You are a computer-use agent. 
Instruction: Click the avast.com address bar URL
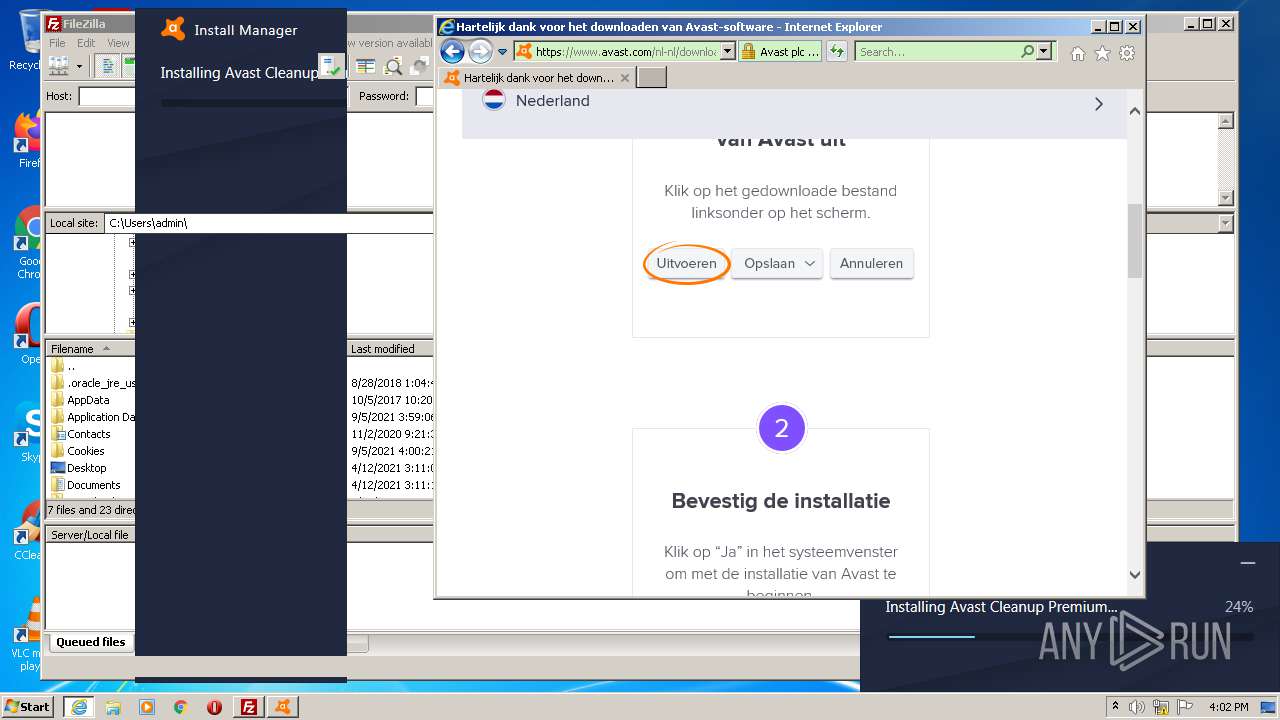click(x=625, y=52)
